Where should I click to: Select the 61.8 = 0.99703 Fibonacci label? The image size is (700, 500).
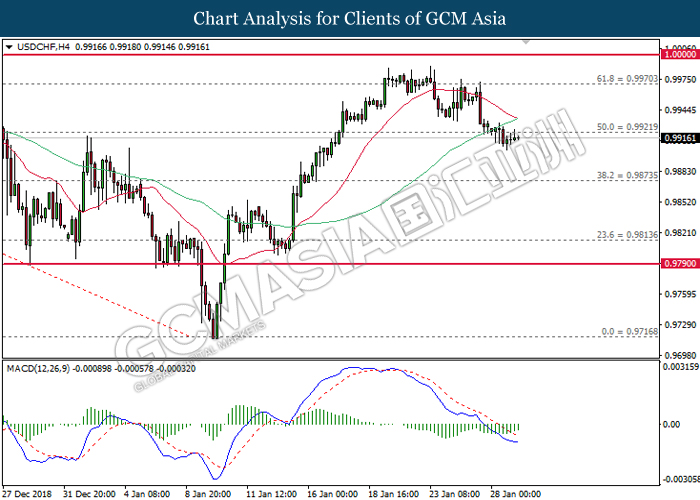(627, 79)
